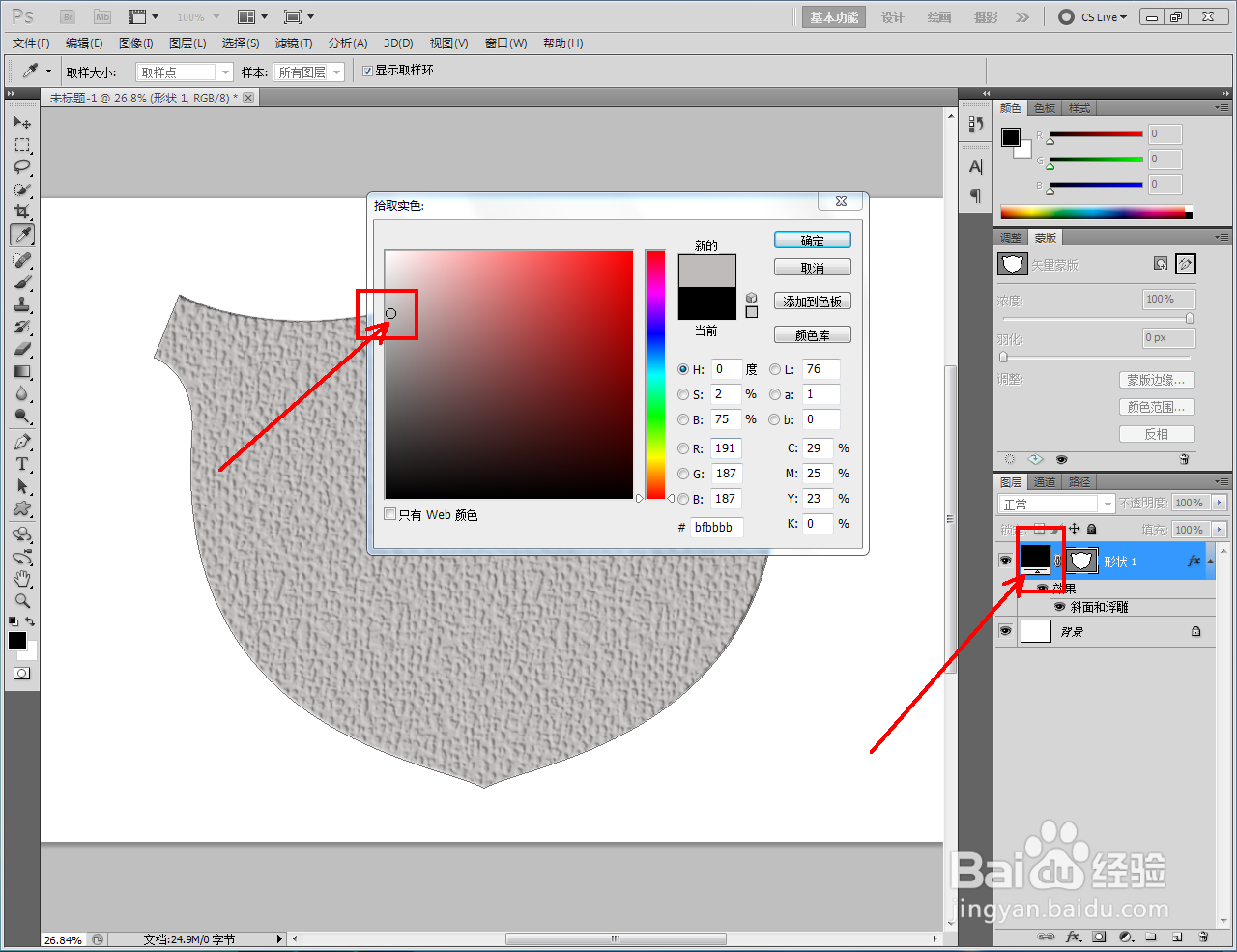
Task: Select the Rectangular Marquee tool
Action: (x=22, y=145)
